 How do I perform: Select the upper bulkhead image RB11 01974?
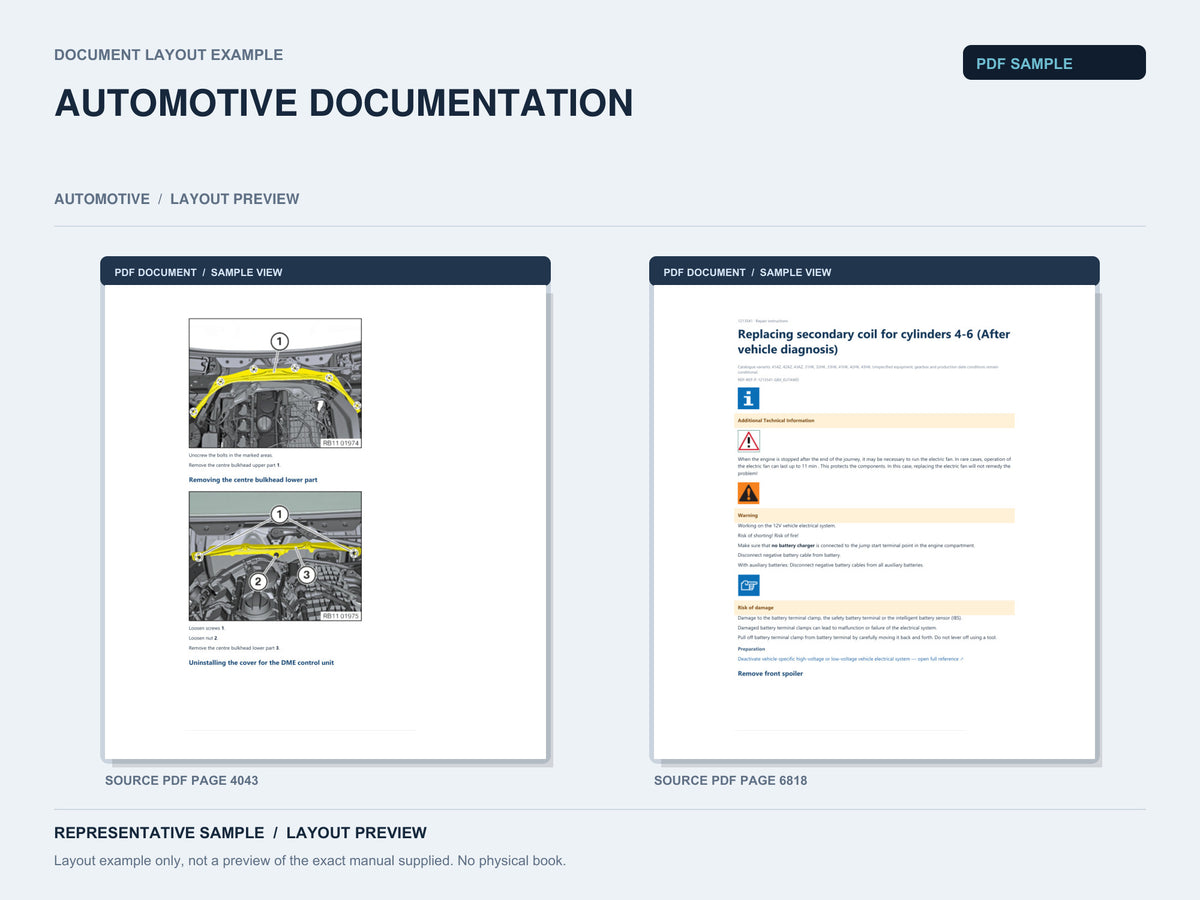pos(275,383)
